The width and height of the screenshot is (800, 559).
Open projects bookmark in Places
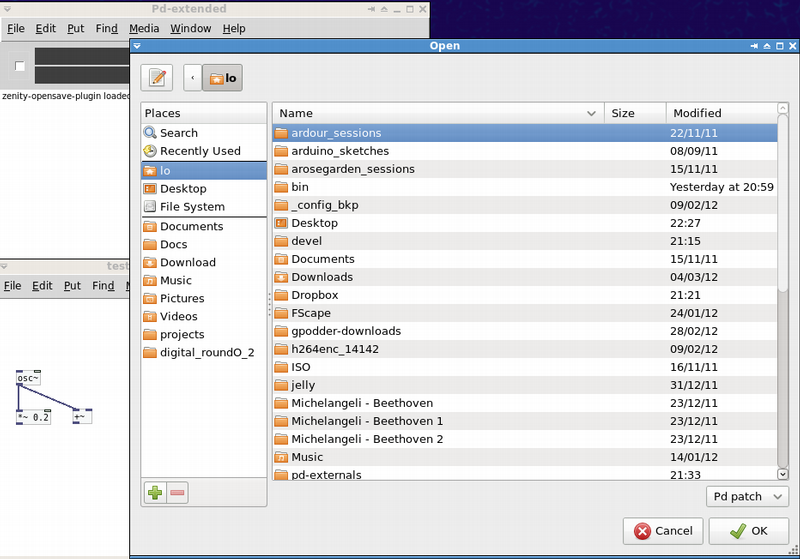pyautogui.click(x=204, y=335)
